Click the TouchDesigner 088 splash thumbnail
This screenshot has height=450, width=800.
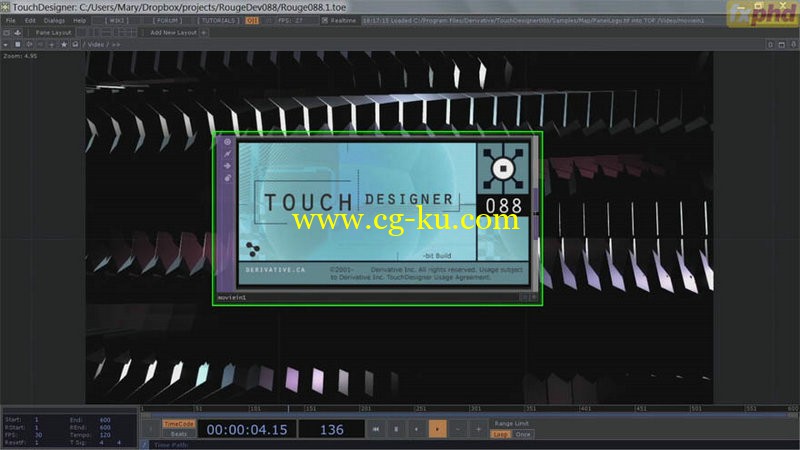pyautogui.click(x=384, y=212)
